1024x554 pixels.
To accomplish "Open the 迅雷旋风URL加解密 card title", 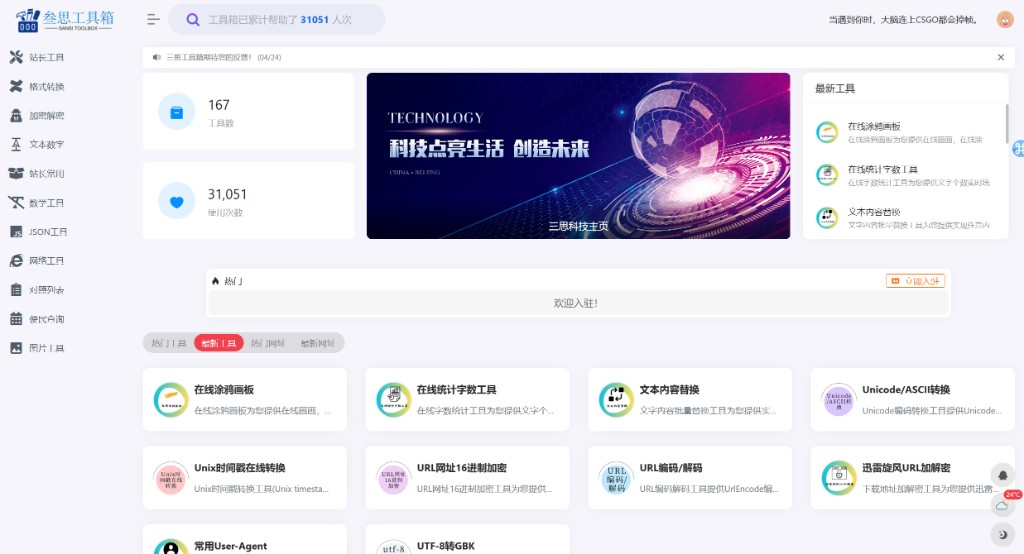I will coord(906,468).
